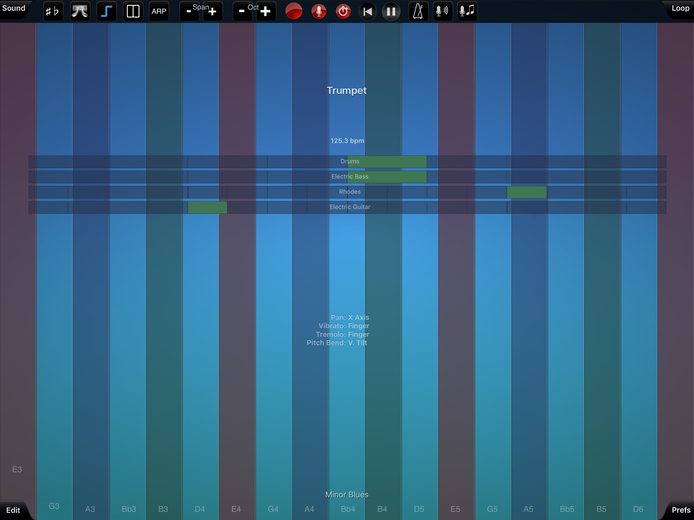Play the Bb3 note strip

[127, 271]
